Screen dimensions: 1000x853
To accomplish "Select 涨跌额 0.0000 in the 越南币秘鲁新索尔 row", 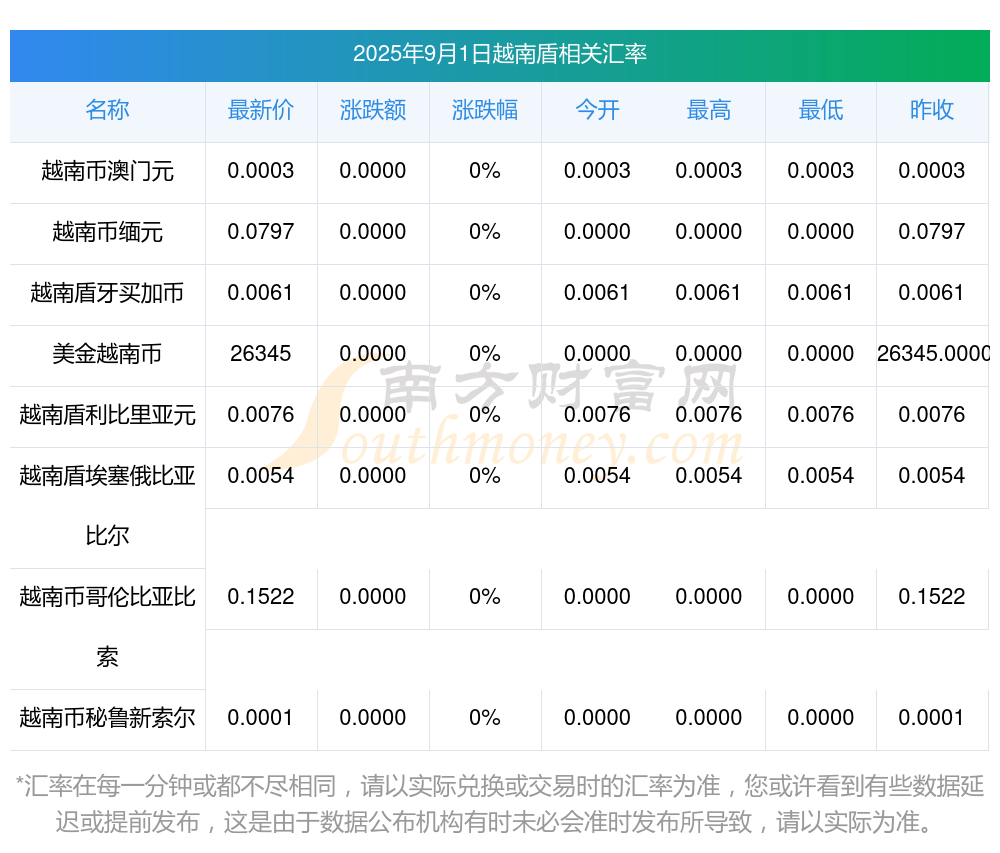I will (x=372, y=718).
